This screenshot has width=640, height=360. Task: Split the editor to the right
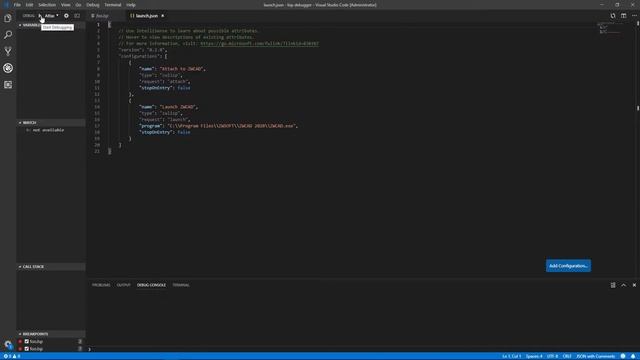pyautogui.click(x=623, y=16)
